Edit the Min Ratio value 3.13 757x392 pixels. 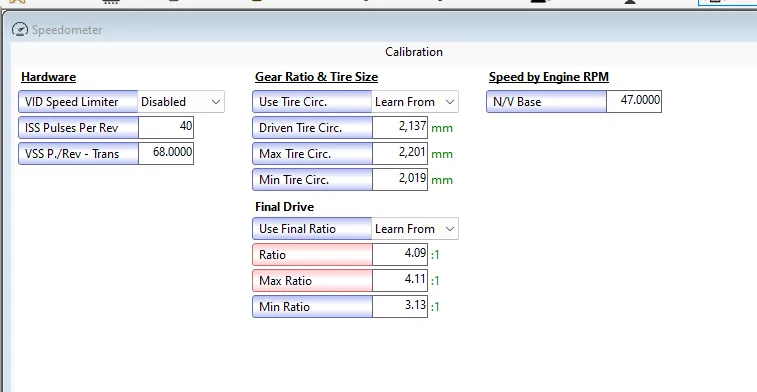pos(400,307)
